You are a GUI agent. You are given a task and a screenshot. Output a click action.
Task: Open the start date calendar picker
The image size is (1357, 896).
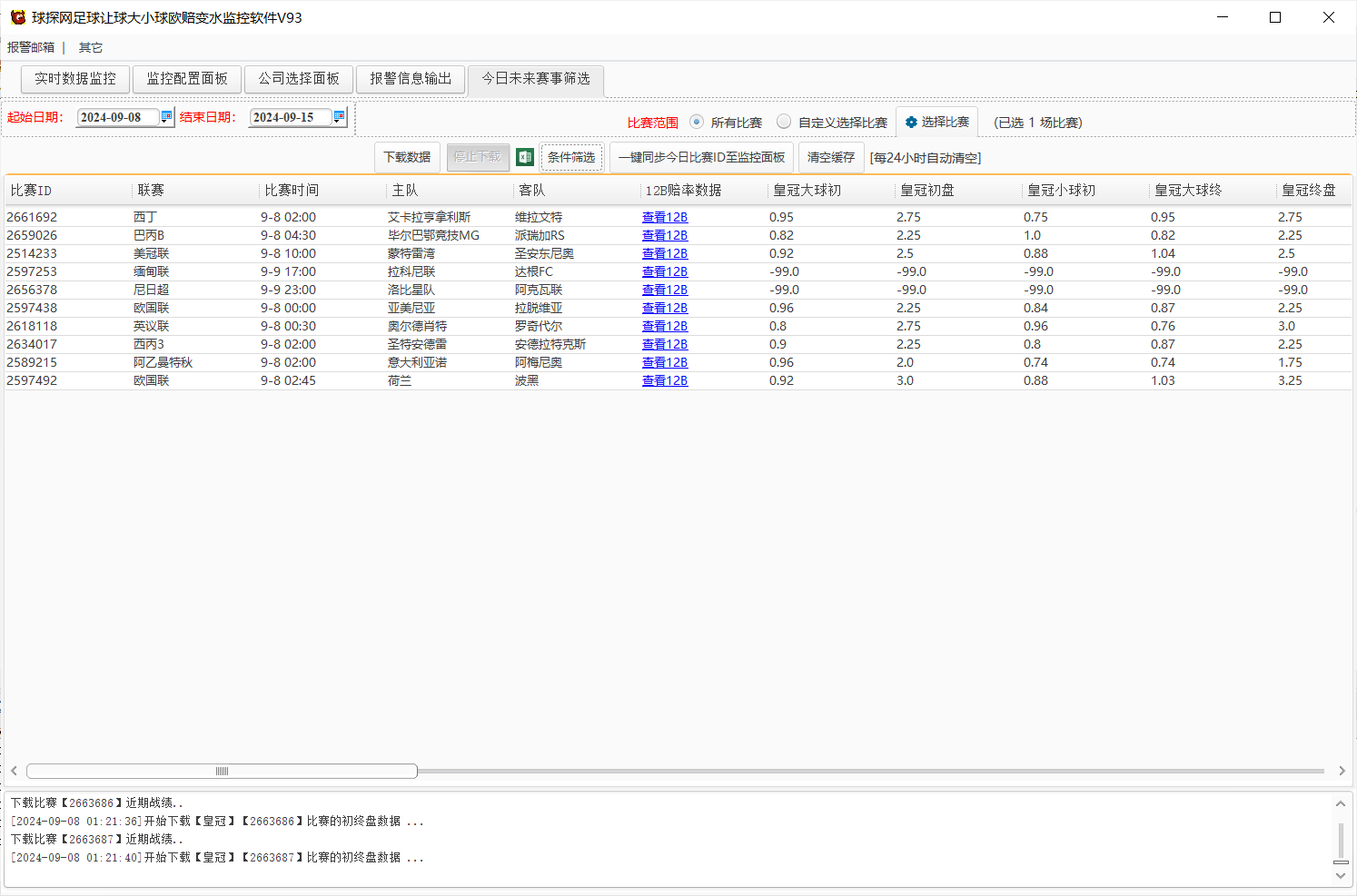click(166, 116)
